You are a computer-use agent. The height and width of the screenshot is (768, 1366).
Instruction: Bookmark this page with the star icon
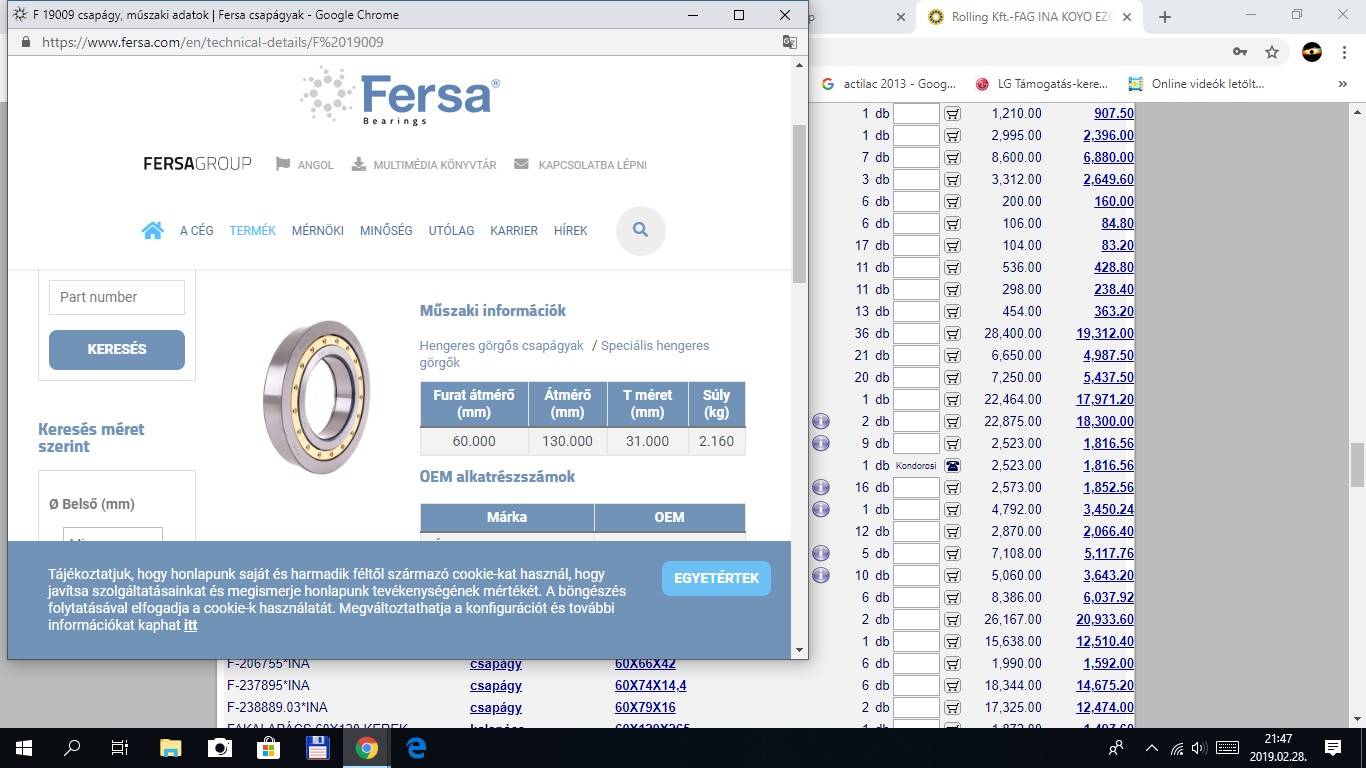coord(1271,52)
